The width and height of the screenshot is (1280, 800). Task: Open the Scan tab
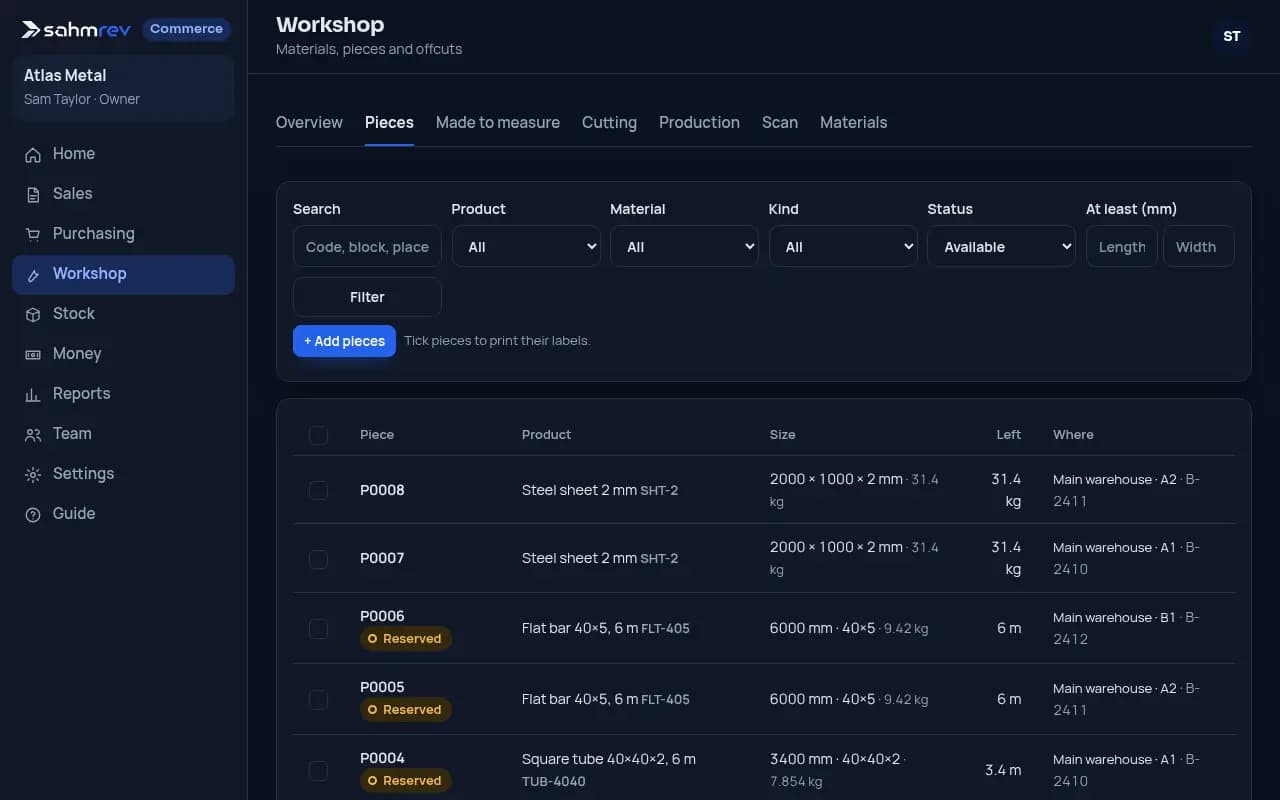tap(780, 122)
